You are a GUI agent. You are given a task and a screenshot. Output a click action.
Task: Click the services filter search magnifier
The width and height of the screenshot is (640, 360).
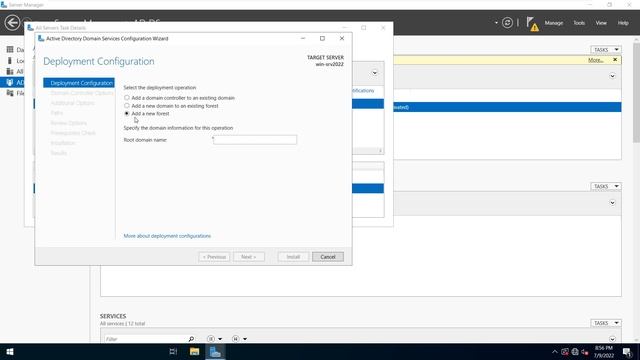pyautogui.click(x=191, y=339)
